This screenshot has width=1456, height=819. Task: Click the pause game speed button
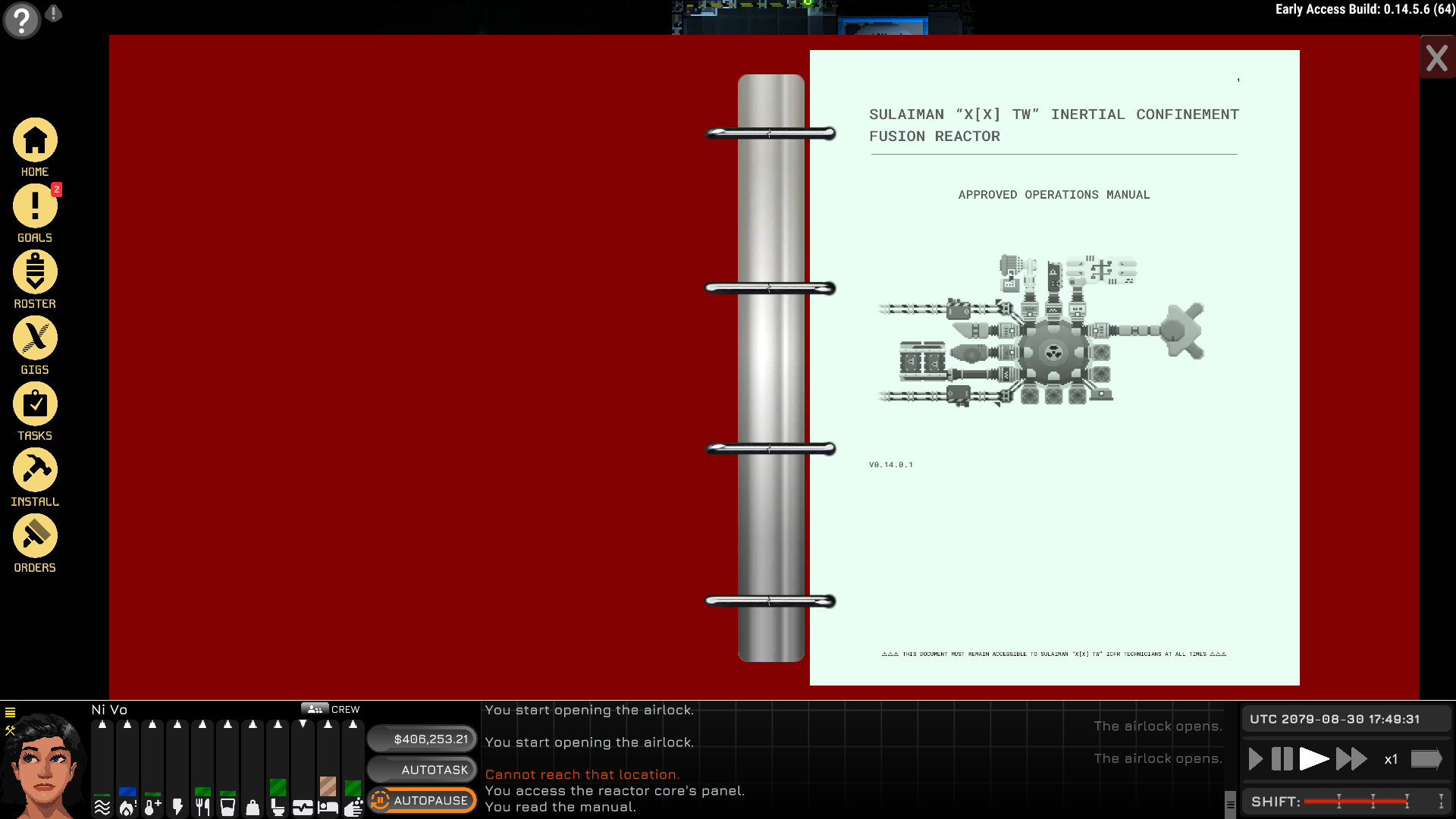pyautogui.click(x=1282, y=759)
